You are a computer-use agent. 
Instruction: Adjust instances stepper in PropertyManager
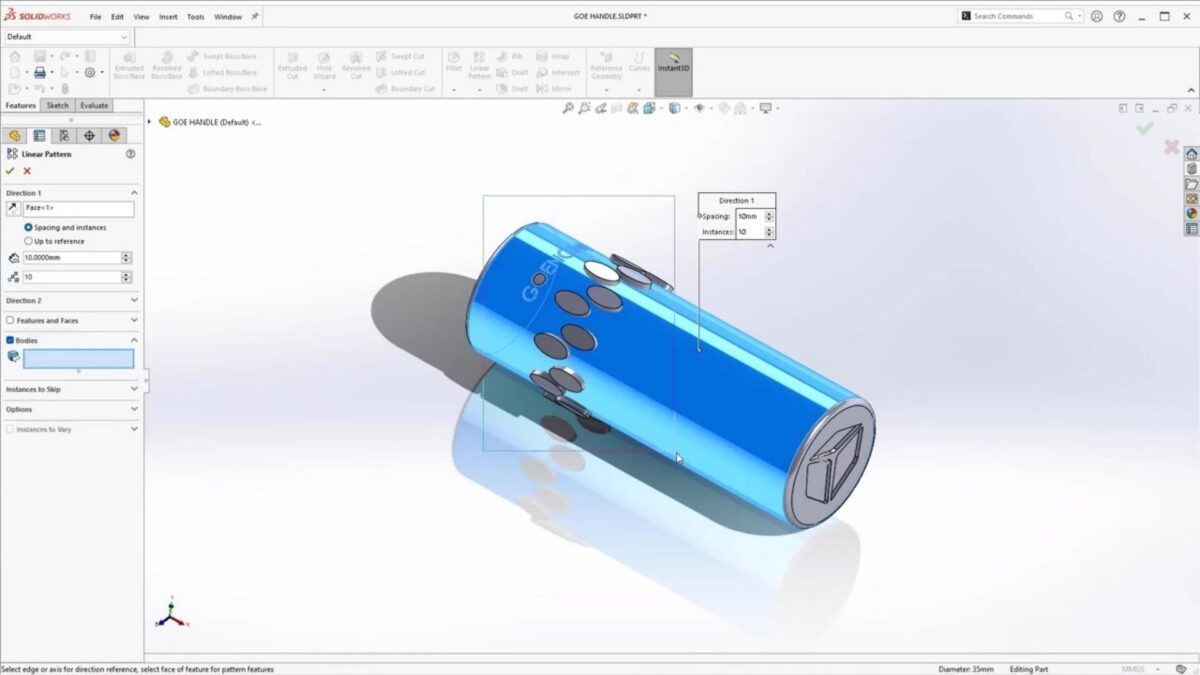pos(126,277)
